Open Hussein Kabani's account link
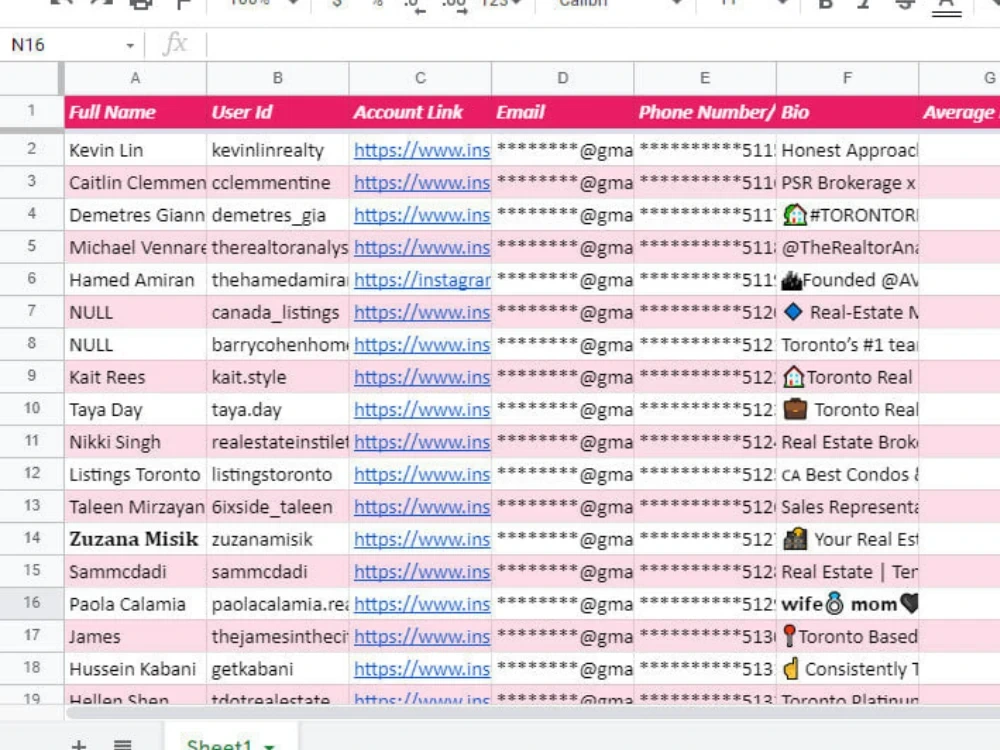This screenshot has width=1000, height=750. click(x=422, y=669)
